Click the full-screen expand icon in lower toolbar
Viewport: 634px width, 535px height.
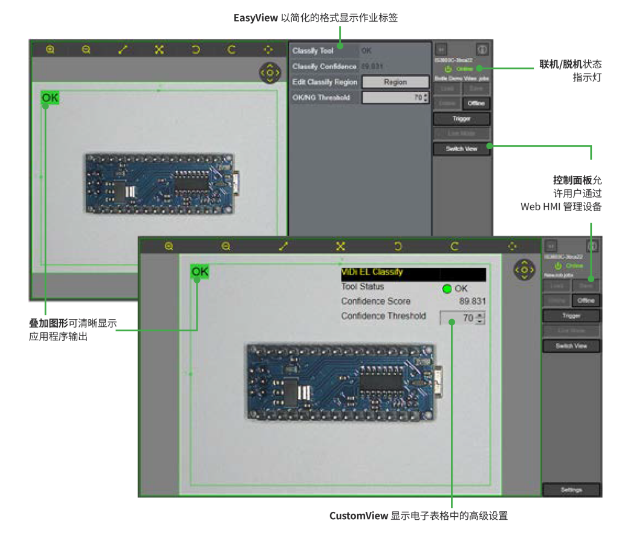(x=340, y=245)
